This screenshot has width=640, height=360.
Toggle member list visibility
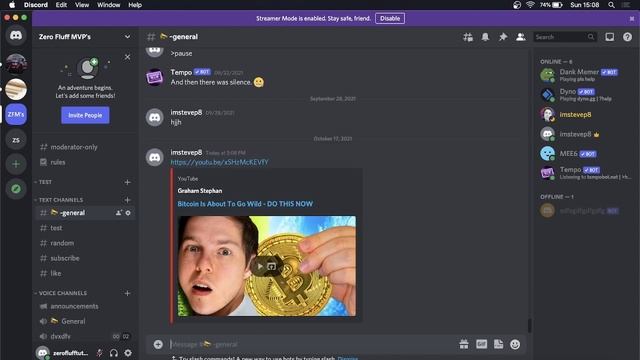(x=520, y=37)
